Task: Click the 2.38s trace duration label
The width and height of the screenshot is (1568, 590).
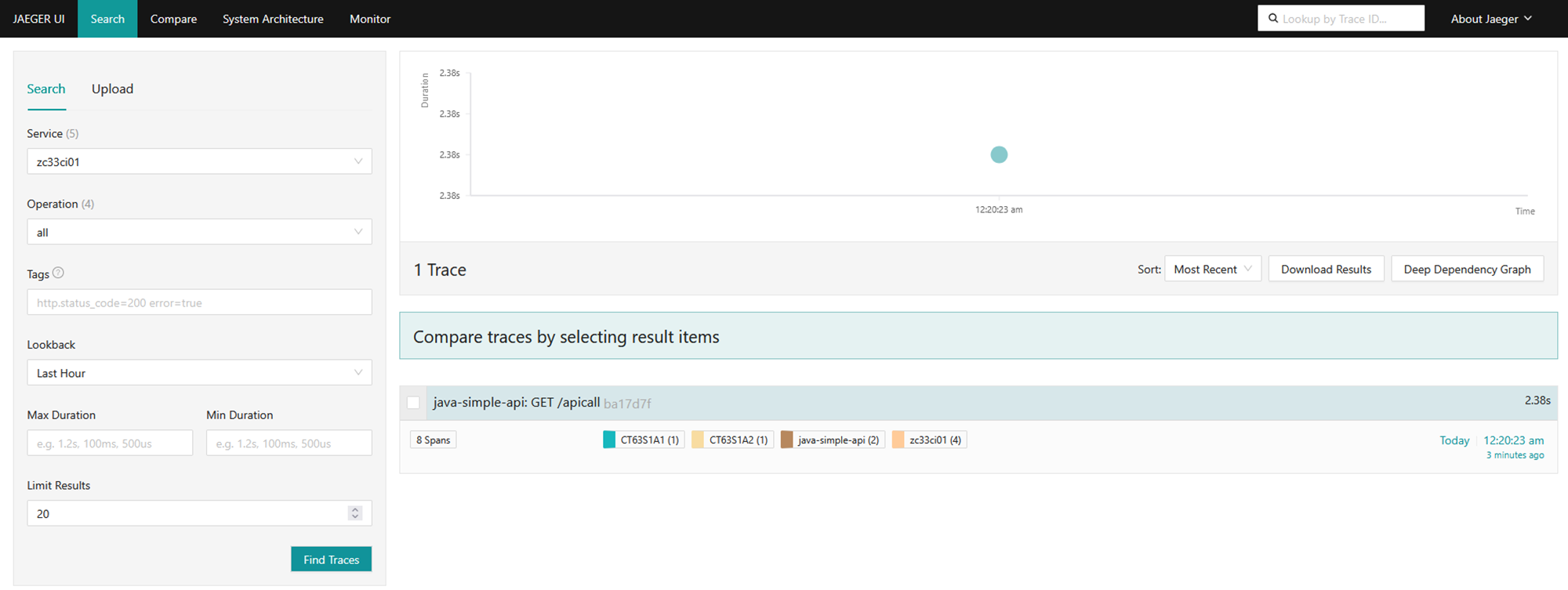Action: pyautogui.click(x=1537, y=400)
